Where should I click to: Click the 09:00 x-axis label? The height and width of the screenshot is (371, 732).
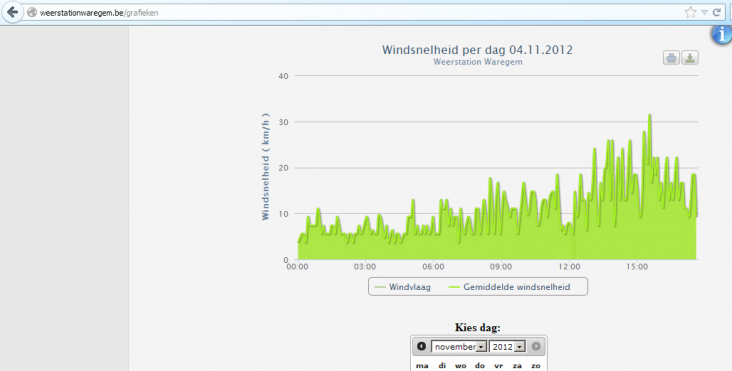tap(500, 267)
